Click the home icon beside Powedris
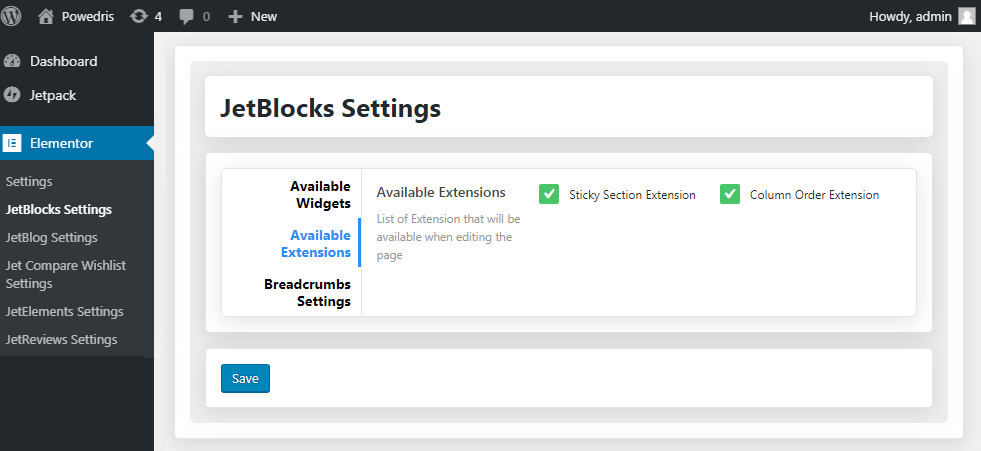 click(x=46, y=16)
